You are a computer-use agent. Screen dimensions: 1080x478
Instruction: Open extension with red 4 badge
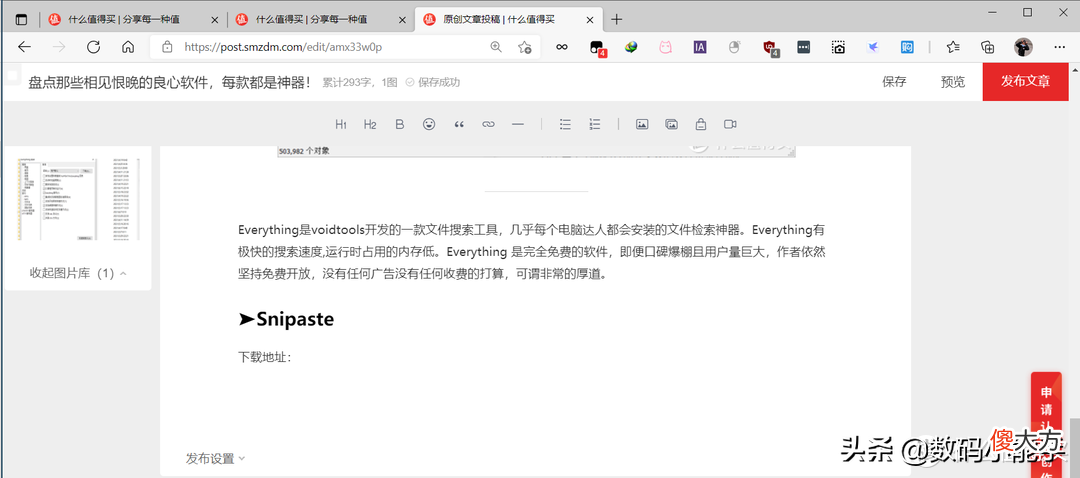coord(597,48)
